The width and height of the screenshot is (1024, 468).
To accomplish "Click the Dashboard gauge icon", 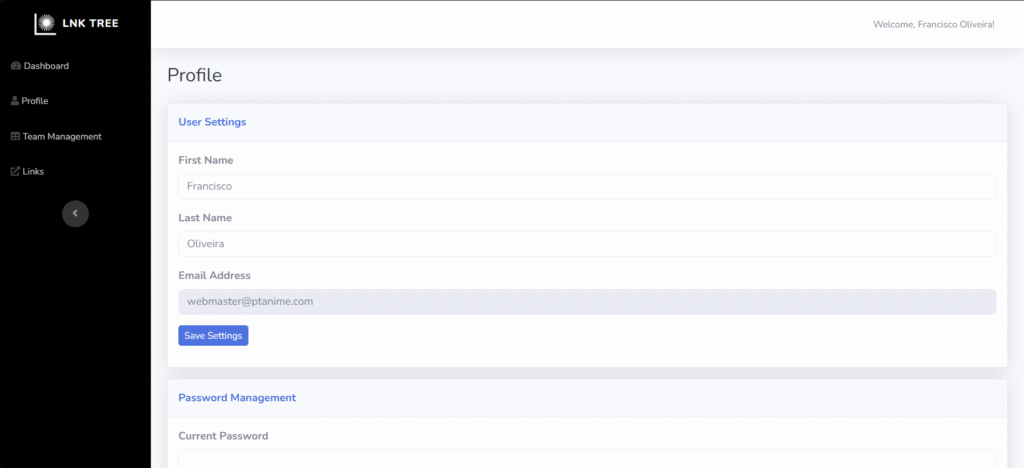I will [16, 66].
